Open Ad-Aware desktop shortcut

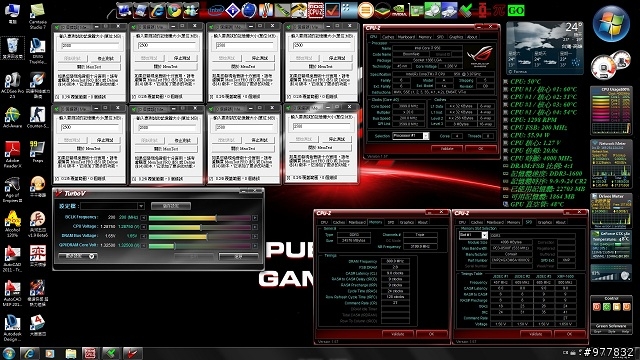click(12, 118)
